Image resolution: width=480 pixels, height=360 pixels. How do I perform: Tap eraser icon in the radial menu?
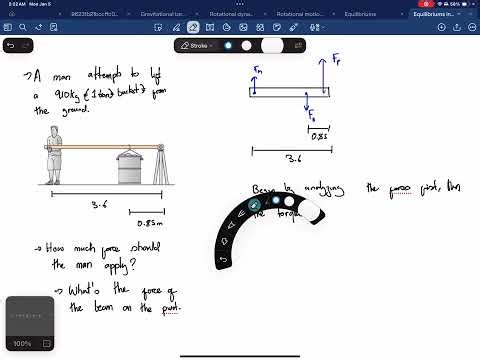click(254, 206)
